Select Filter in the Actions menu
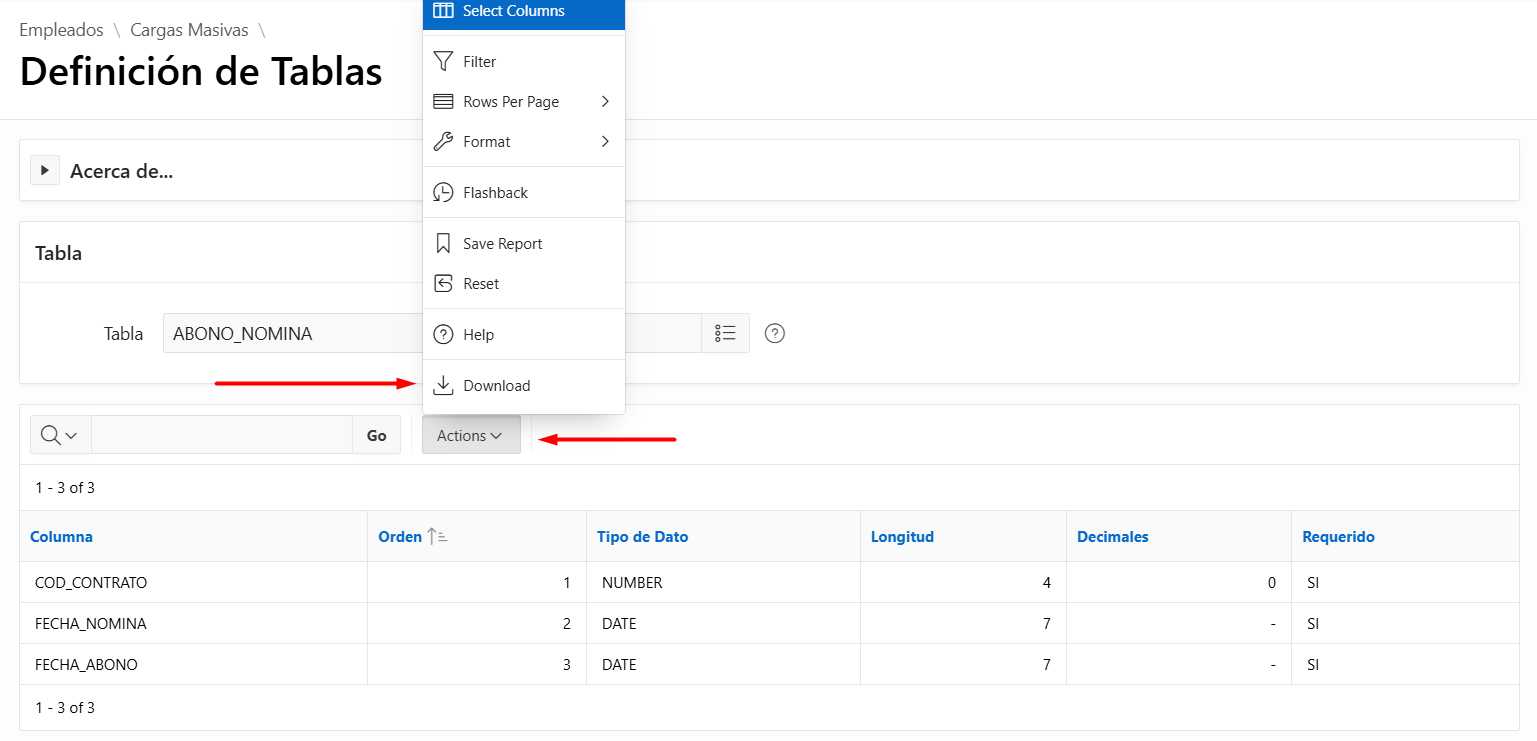This screenshot has height=741, width=1537. pos(480,62)
